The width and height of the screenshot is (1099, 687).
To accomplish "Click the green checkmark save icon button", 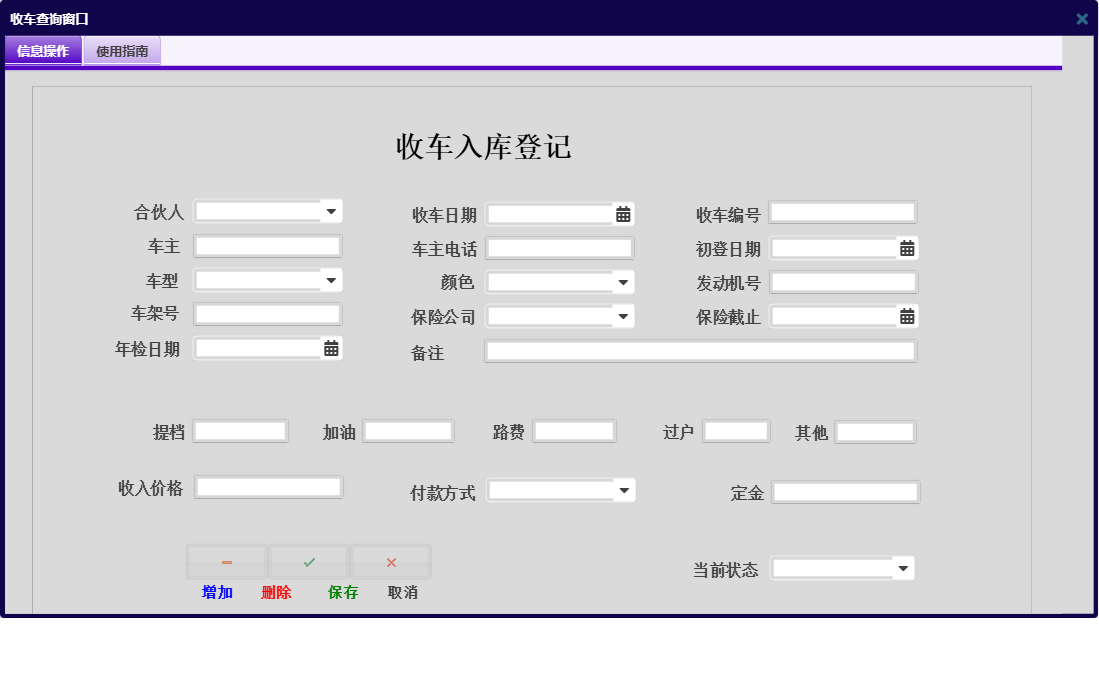I will (x=309, y=561).
